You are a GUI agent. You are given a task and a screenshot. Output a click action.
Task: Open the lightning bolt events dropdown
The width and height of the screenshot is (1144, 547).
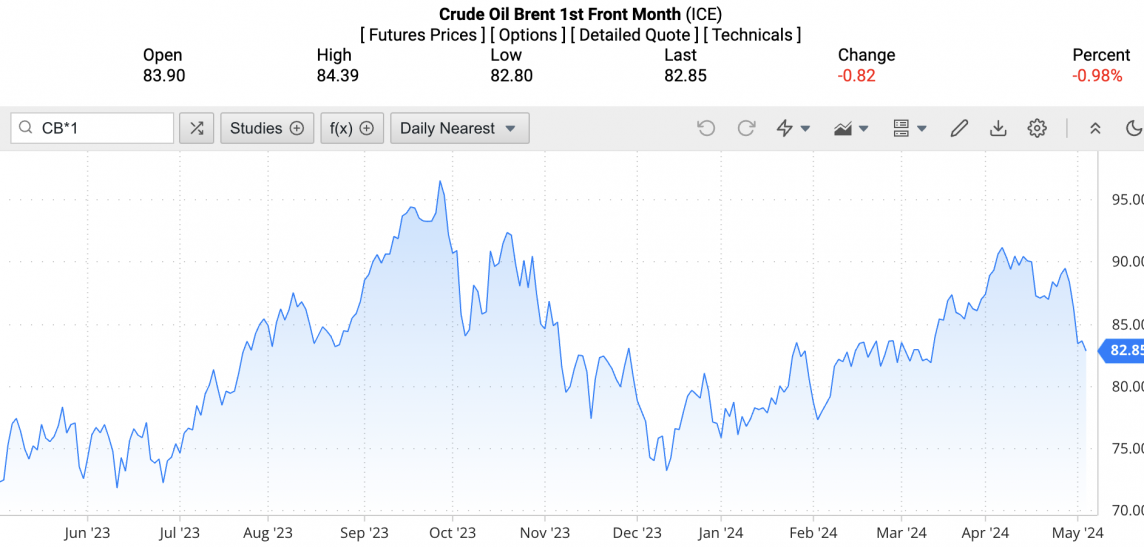tap(793, 128)
